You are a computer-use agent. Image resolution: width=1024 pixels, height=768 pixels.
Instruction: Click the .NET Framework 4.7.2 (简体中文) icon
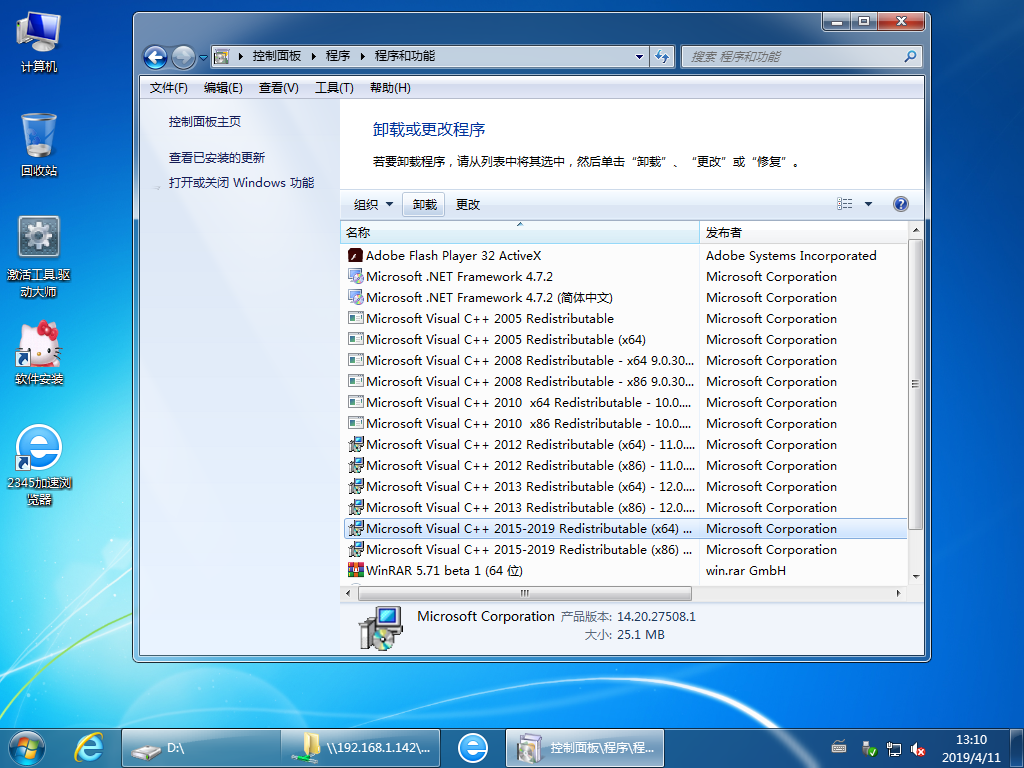click(x=355, y=297)
